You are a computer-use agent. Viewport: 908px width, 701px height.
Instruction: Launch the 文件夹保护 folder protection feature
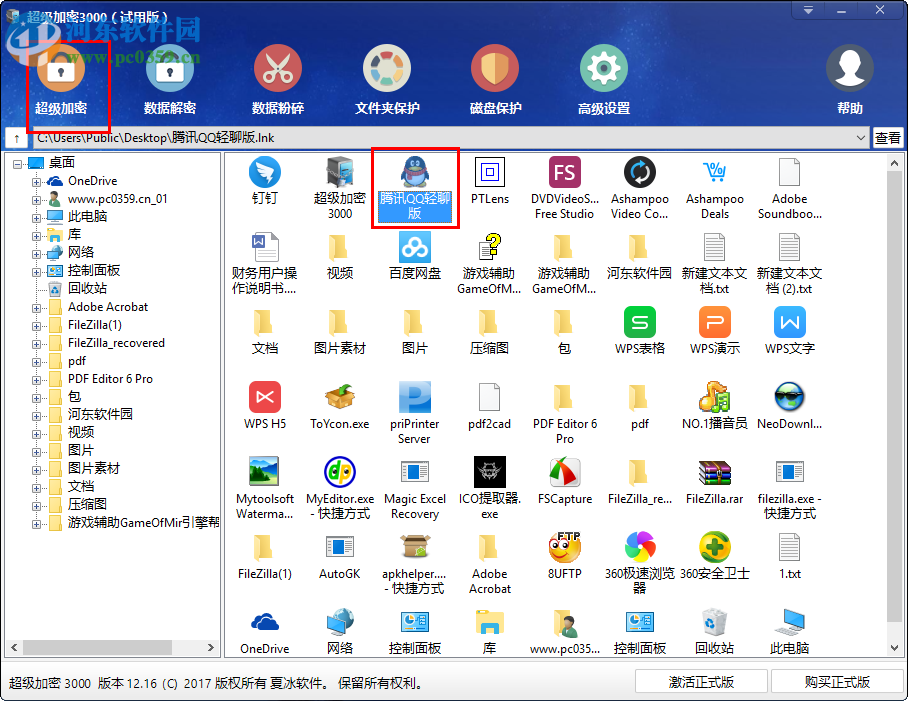386,78
